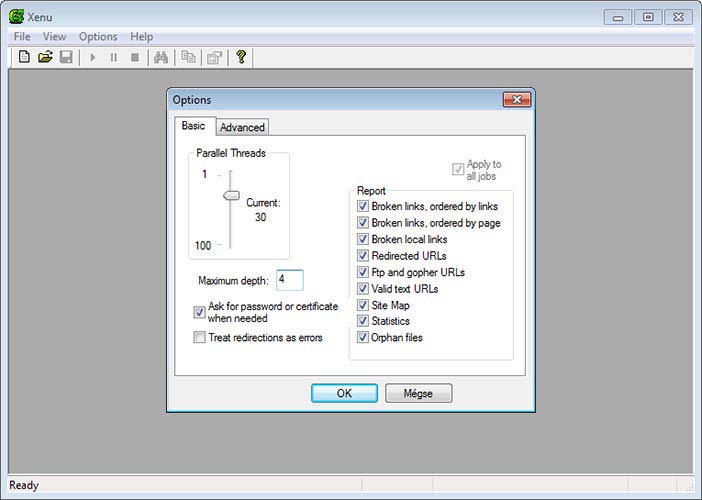Click the Maximum depth input field
Viewport: 702px width, 500px height.
click(x=289, y=280)
